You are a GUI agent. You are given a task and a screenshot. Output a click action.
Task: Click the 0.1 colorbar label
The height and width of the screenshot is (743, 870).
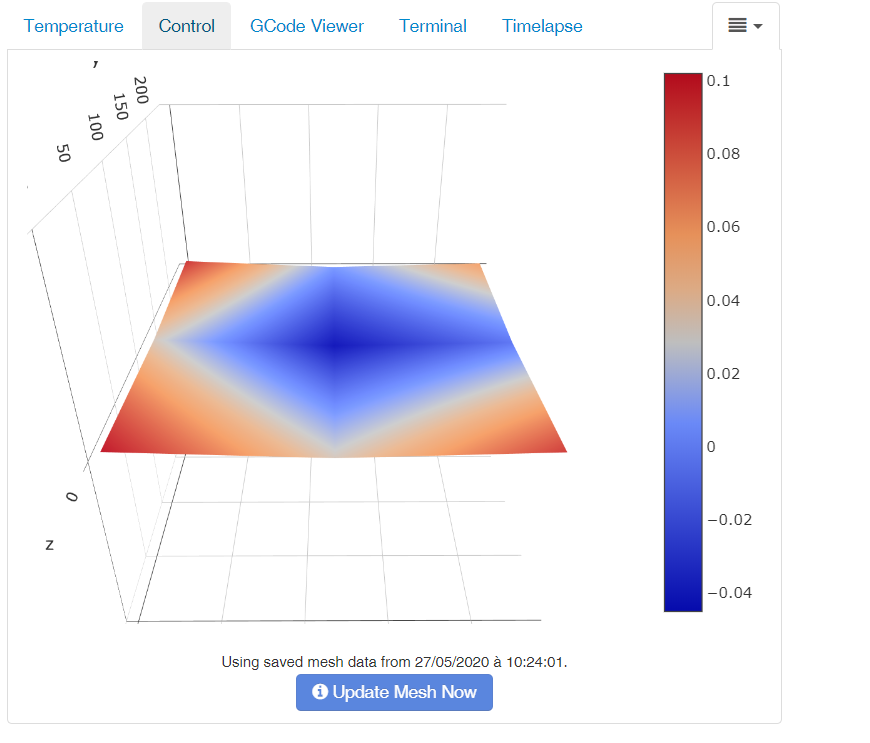pyautogui.click(x=718, y=81)
